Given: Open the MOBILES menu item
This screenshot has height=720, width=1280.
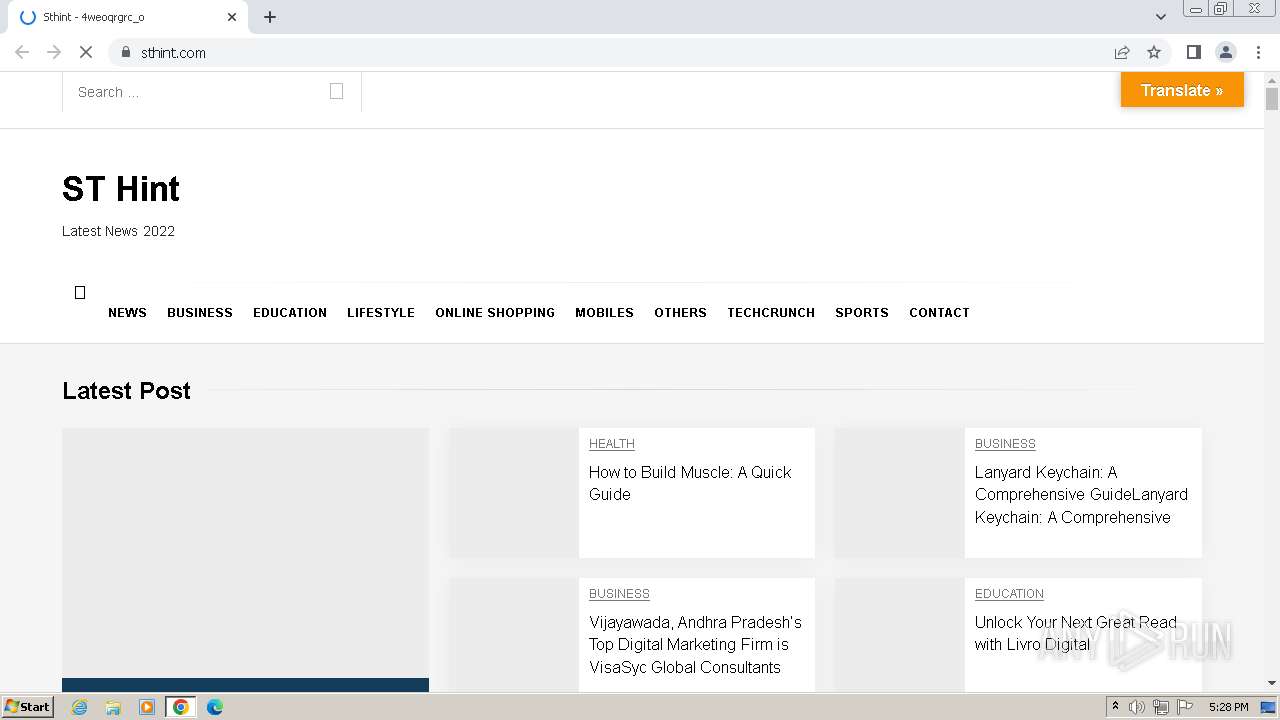Looking at the screenshot, I should click(604, 313).
